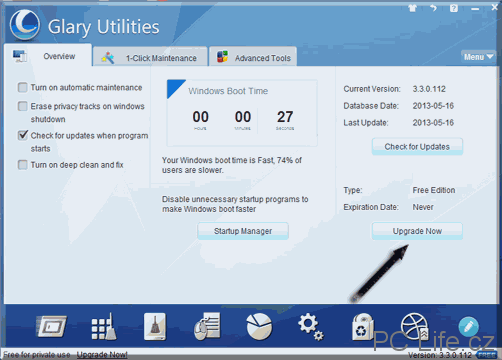Minimize the Glary Utilities window
Viewport: 502px width, 360px height.
(x=475, y=9)
